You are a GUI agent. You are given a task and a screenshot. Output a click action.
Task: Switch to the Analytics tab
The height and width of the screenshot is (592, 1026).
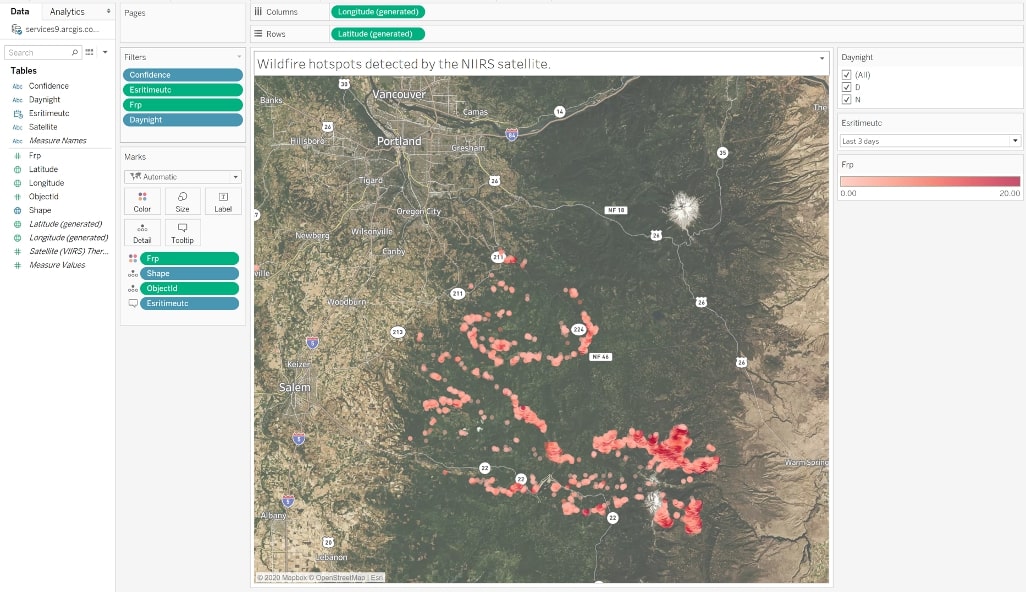[67, 12]
